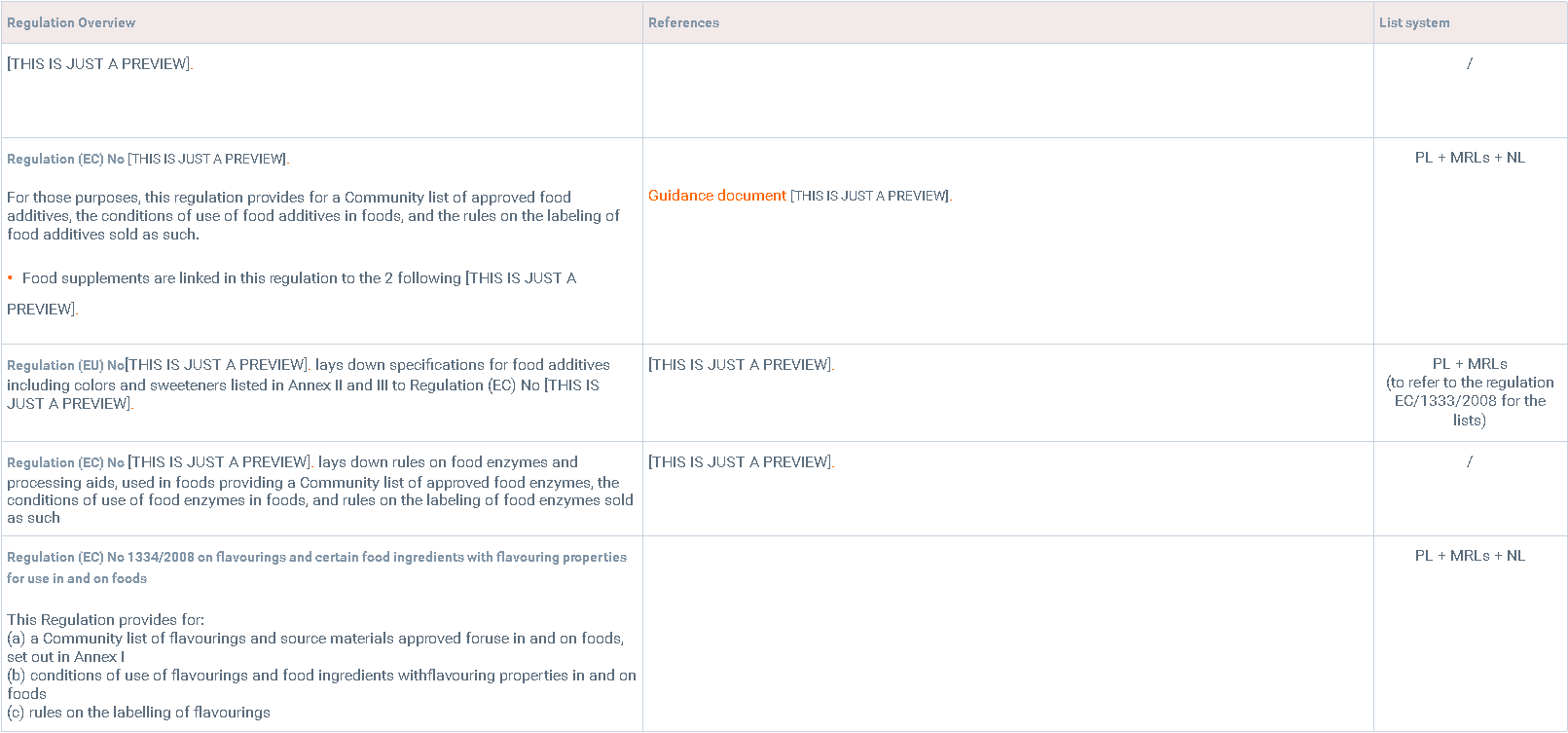Click the slash in the first row's List system cell
The width and height of the screenshot is (1568, 733).
pos(1470,64)
